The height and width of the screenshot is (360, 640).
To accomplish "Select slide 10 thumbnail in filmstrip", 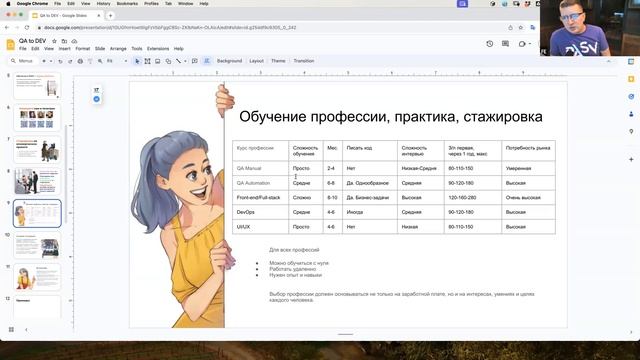I will [37, 246].
